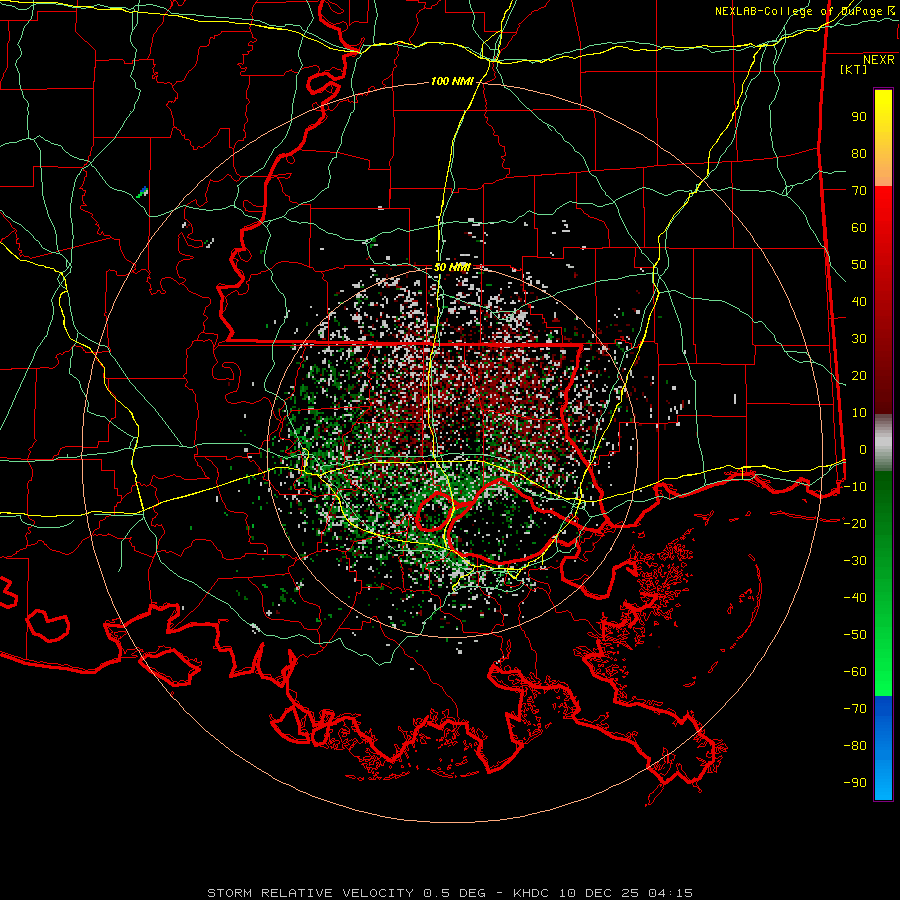Image resolution: width=900 pixels, height=900 pixels.
Task: Click the 100 NMI range ring label
Action: 452,82
